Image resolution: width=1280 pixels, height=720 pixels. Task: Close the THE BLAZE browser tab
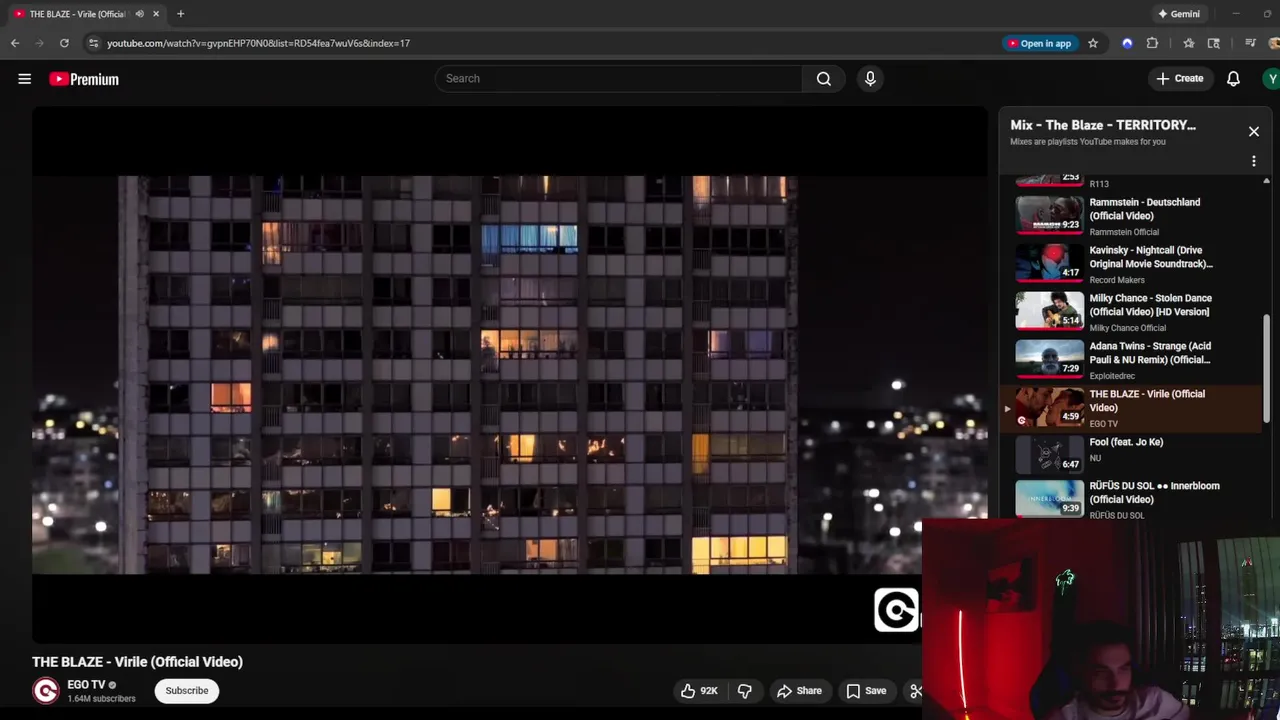tap(156, 14)
